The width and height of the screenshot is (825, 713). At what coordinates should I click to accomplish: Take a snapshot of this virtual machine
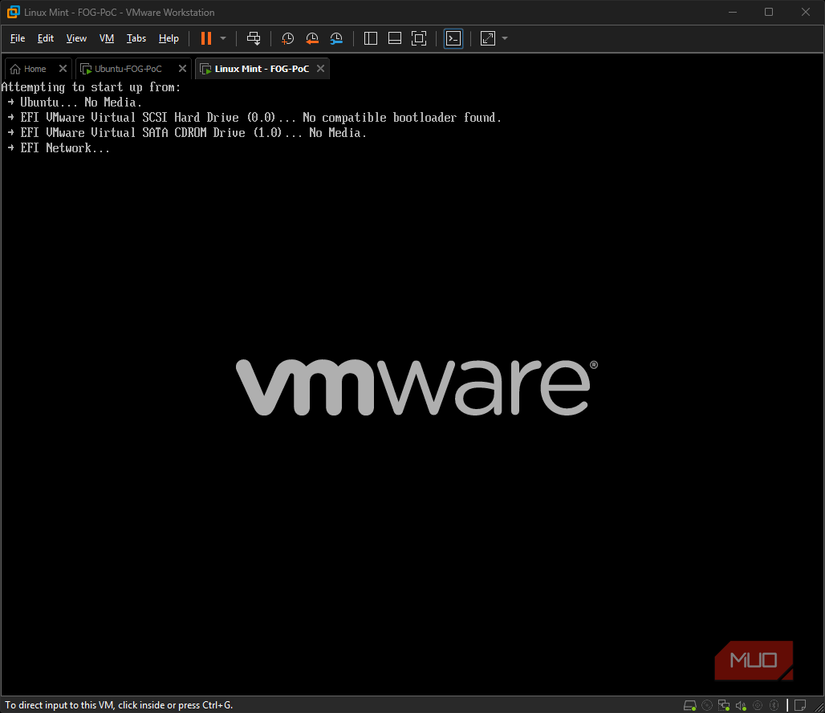(x=287, y=38)
